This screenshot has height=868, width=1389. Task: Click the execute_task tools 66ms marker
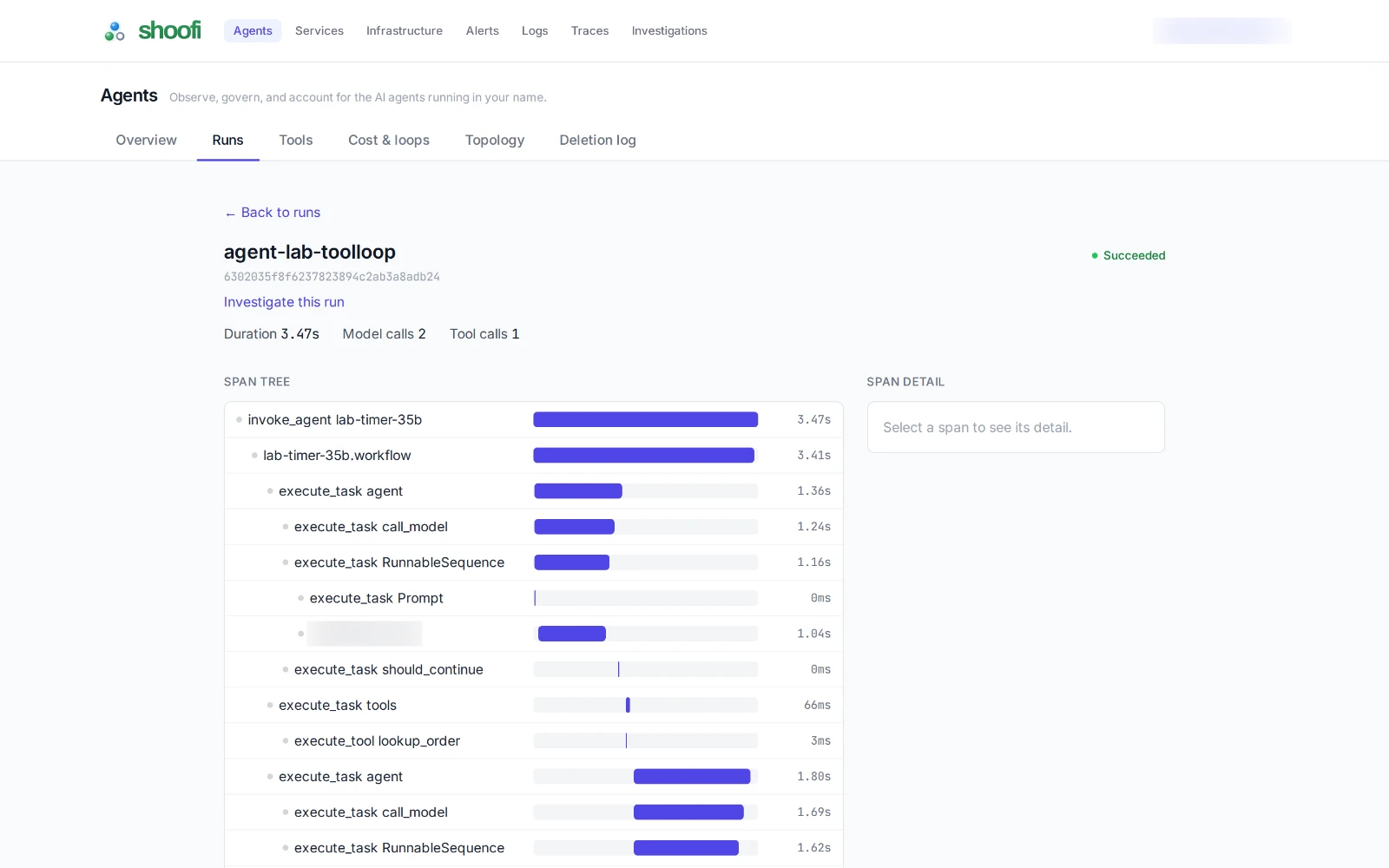coord(628,705)
